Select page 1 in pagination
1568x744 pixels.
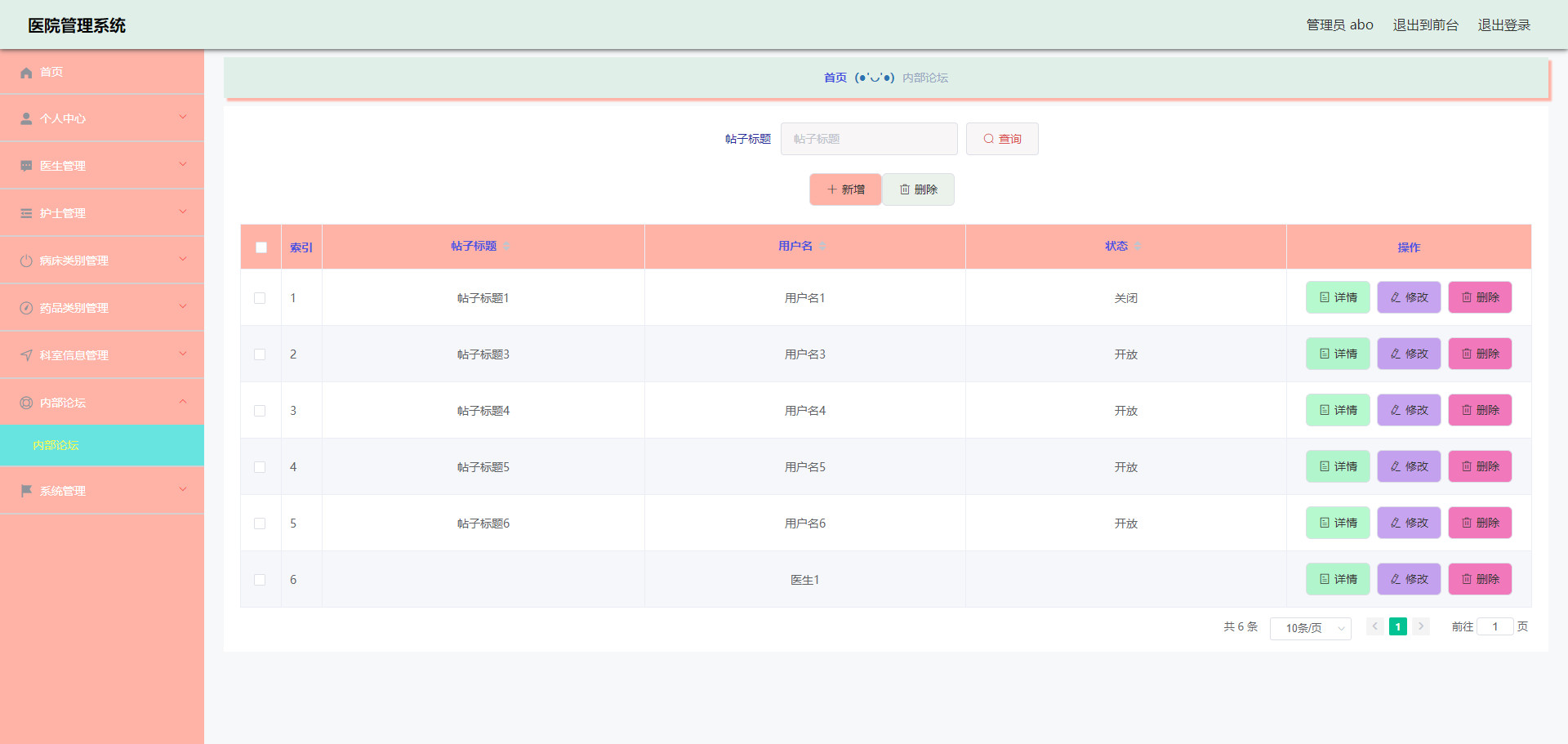pos(1398,626)
